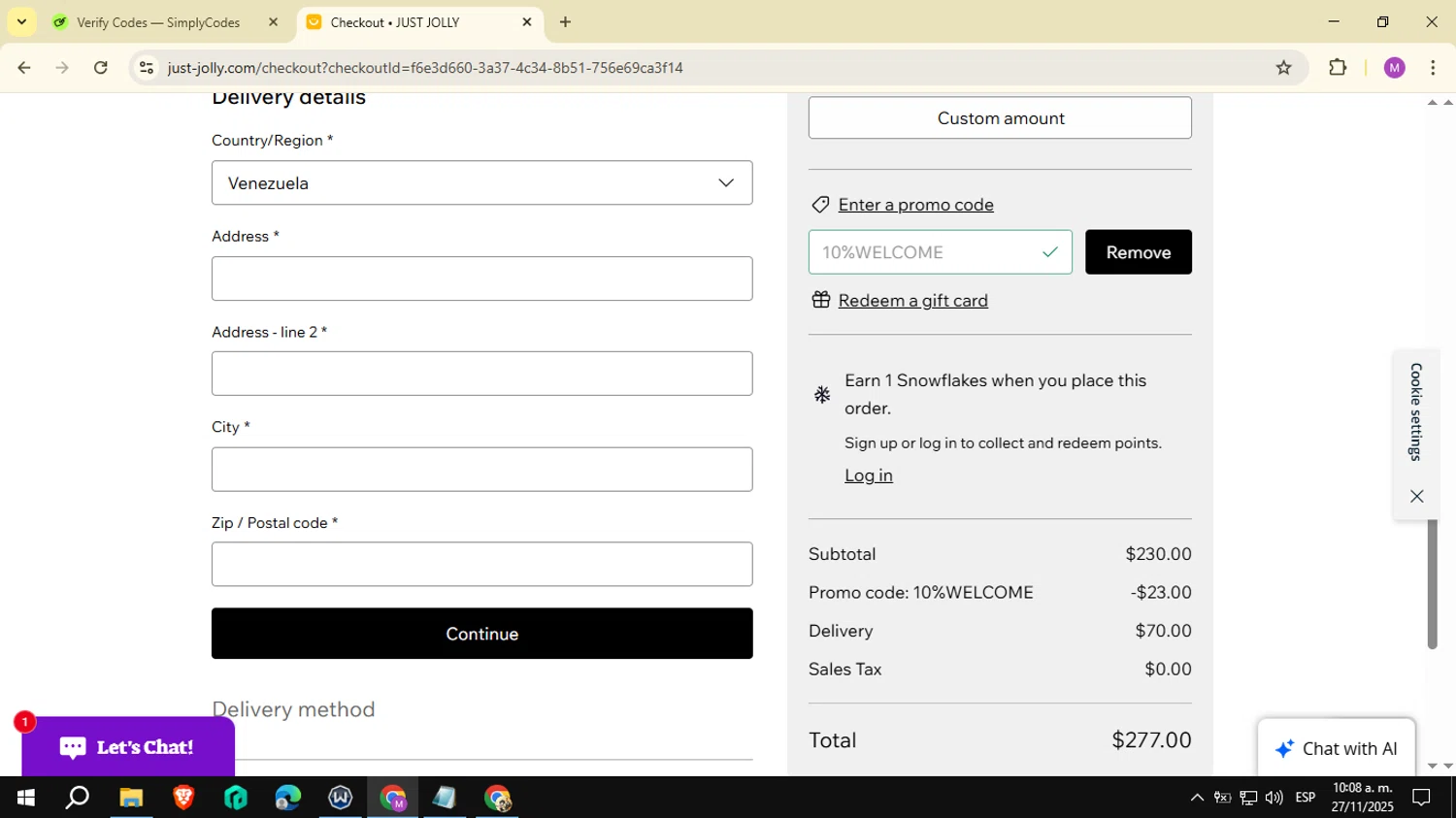Open the Enter a promo code link
Viewport: 1456px width, 818px height.
[915, 205]
